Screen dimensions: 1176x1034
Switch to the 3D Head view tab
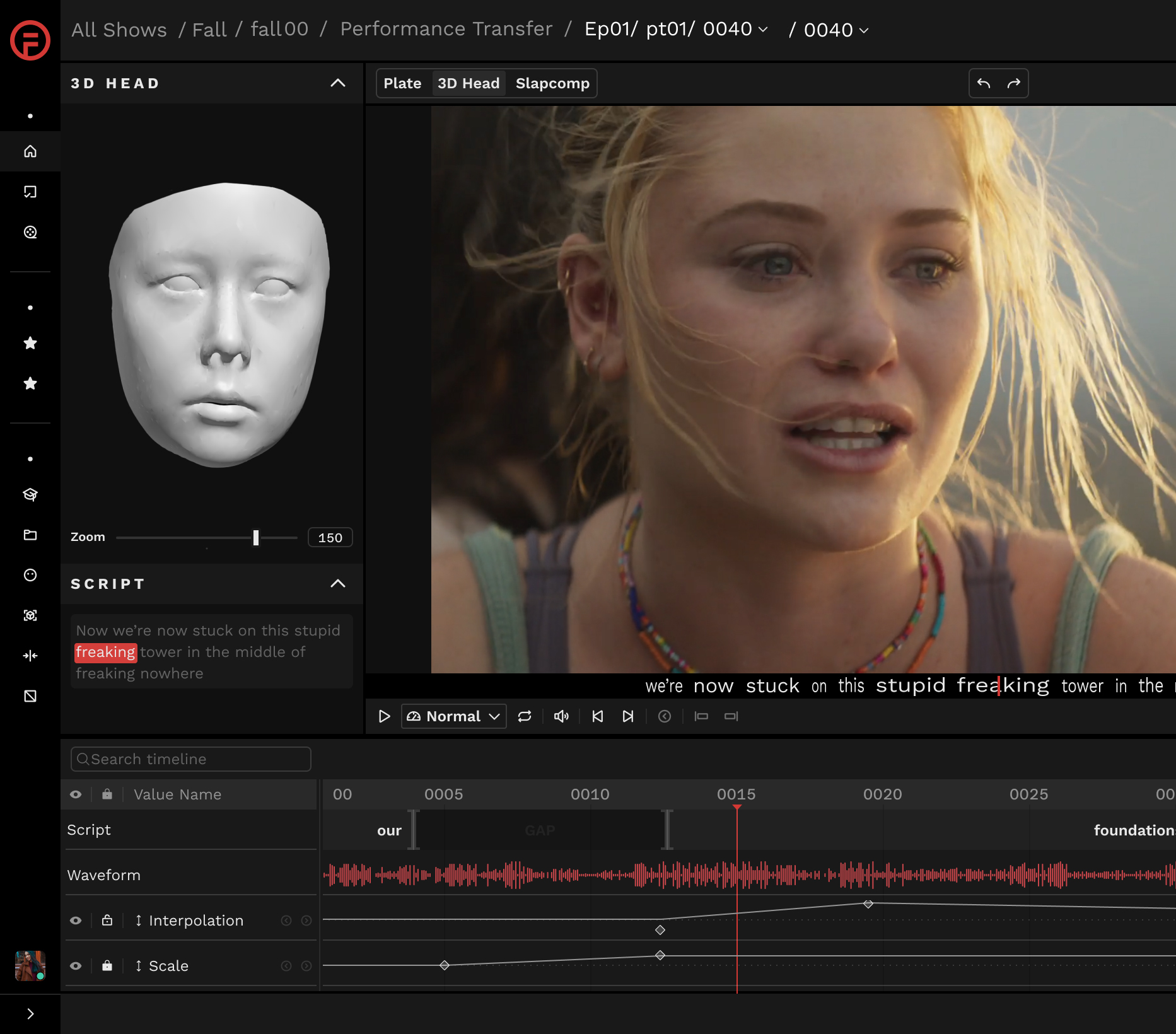469,83
